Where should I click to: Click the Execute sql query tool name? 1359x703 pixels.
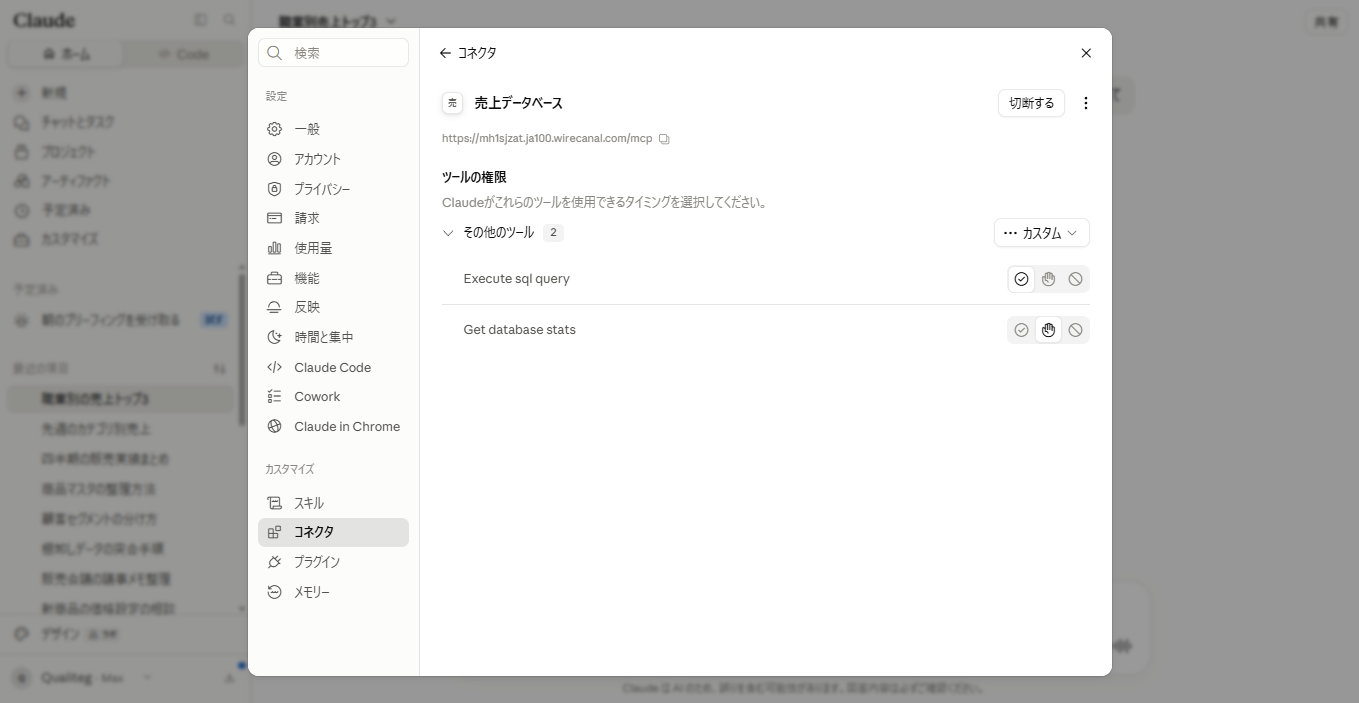pos(516,279)
